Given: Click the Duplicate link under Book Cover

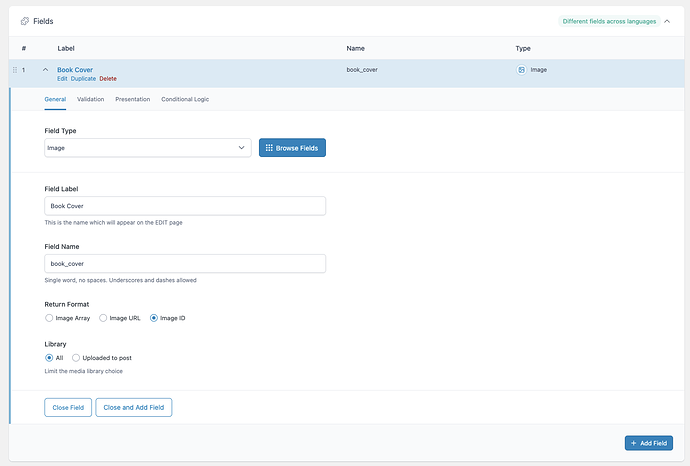Looking at the screenshot, I should click(x=83, y=78).
